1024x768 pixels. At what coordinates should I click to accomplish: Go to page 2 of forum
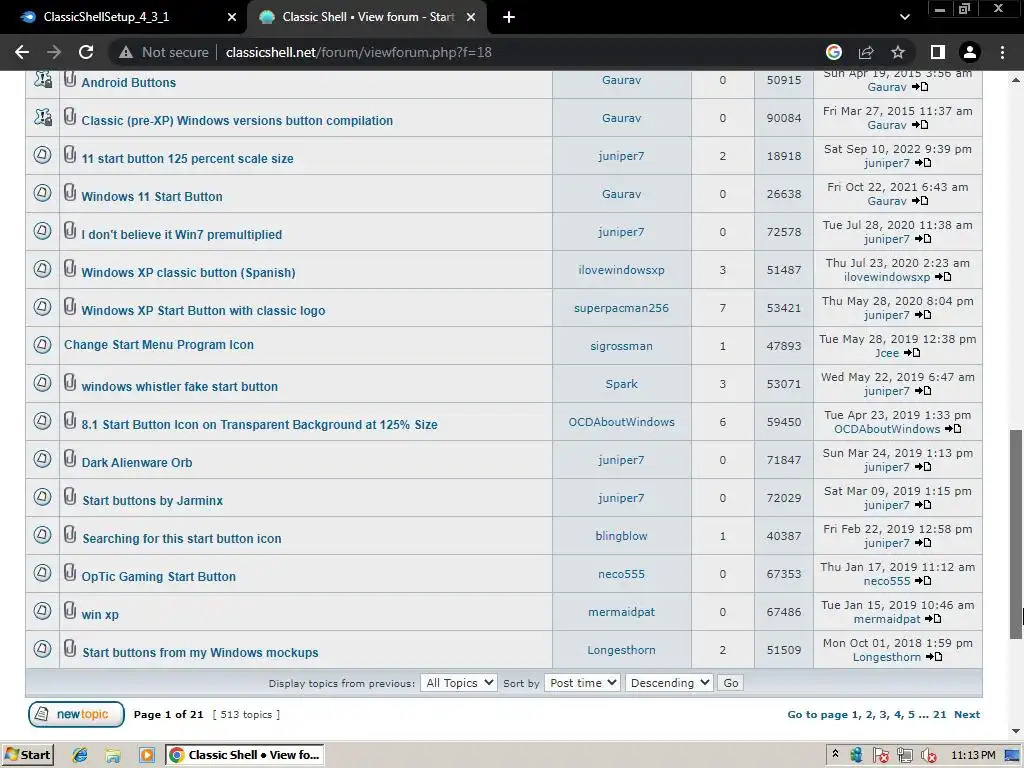click(869, 714)
